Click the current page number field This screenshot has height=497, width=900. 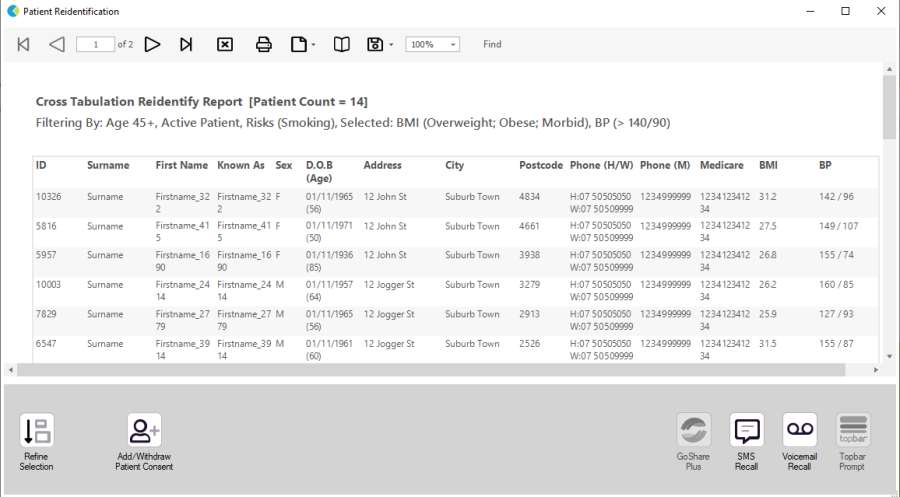(x=95, y=44)
